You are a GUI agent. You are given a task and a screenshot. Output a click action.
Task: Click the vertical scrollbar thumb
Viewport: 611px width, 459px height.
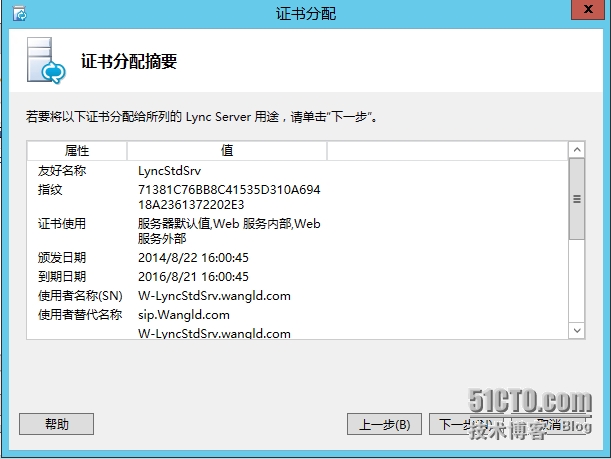click(577, 199)
